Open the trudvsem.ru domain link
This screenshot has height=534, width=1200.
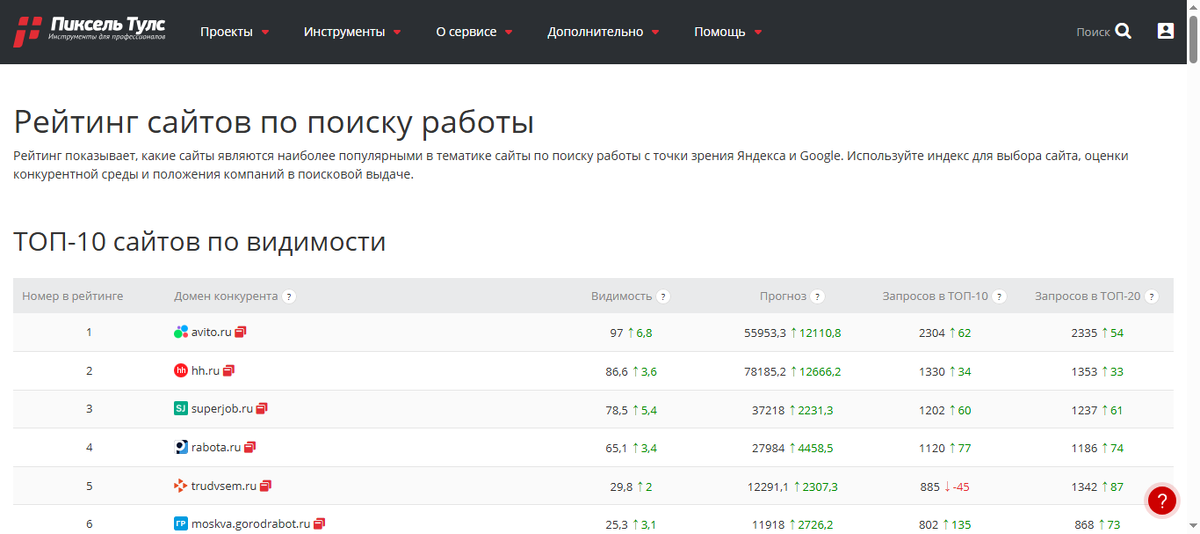pyautogui.click(x=224, y=486)
